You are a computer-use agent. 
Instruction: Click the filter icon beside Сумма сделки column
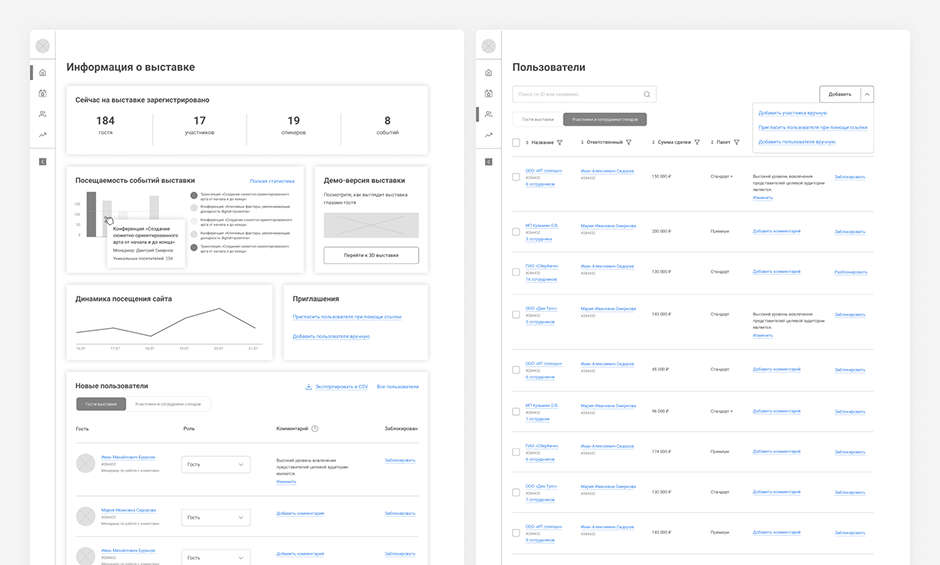click(x=697, y=143)
